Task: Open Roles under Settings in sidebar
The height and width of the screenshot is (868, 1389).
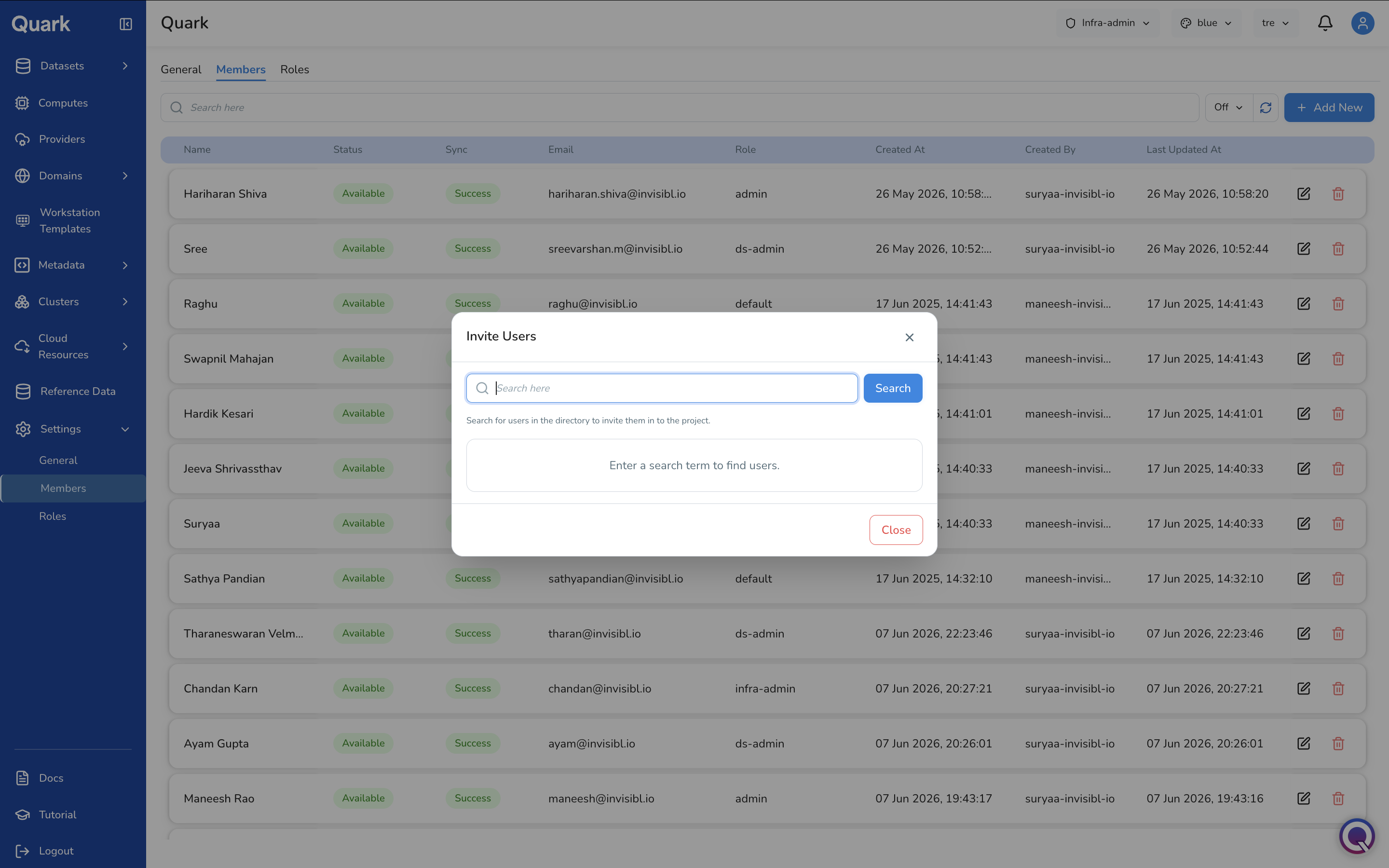Action: pos(52,516)
